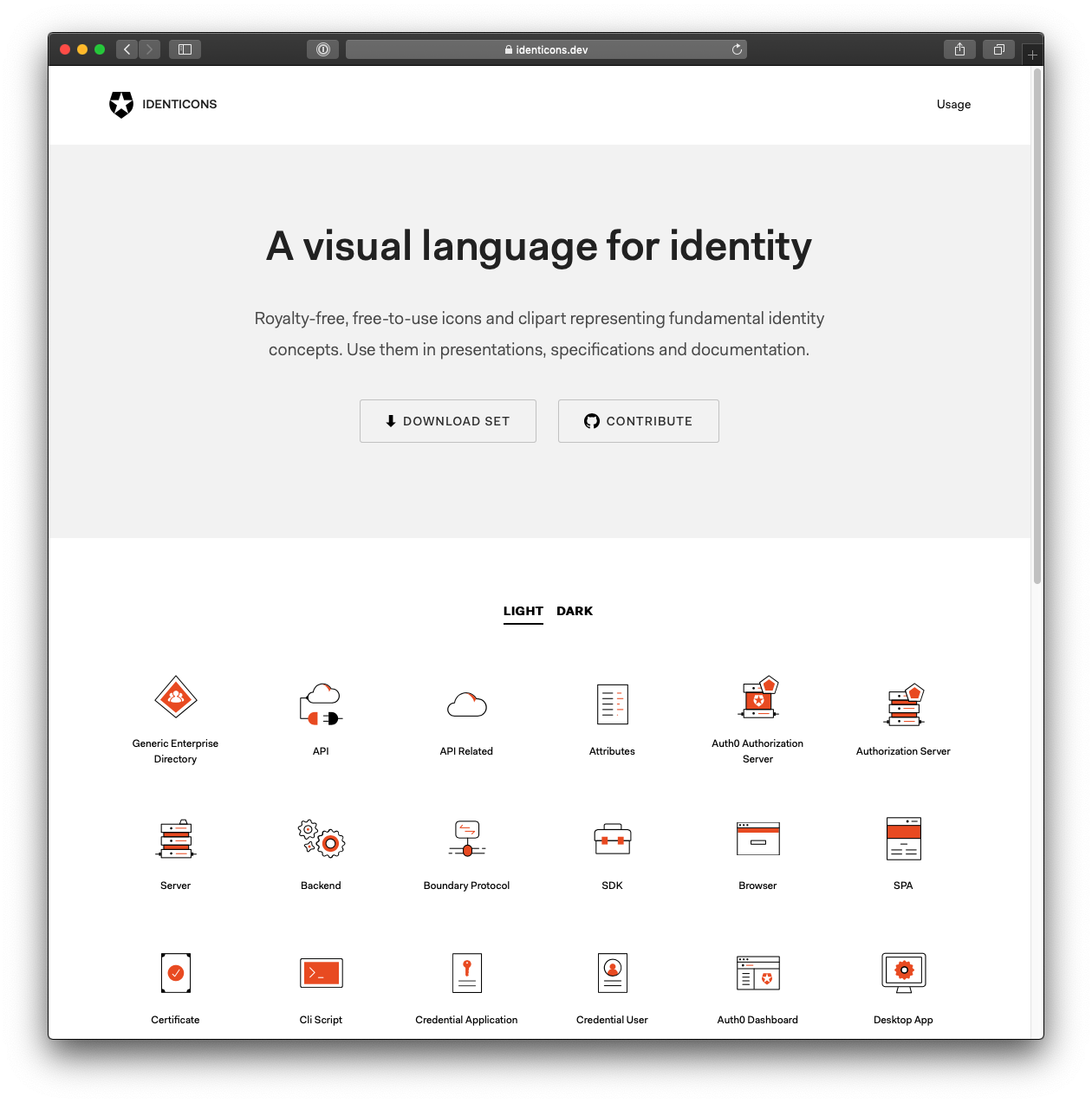Select the Credential User icon

coord(613,973)
